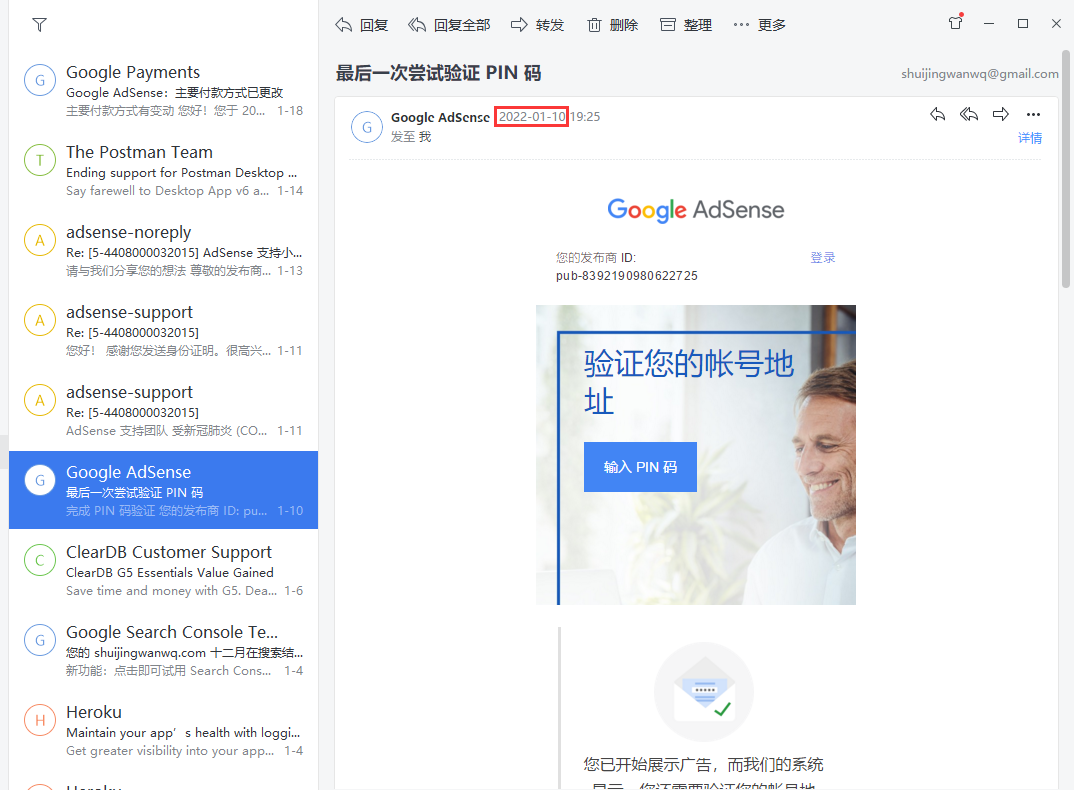
Task: Click the filter funnel icon
Action: 39,25
